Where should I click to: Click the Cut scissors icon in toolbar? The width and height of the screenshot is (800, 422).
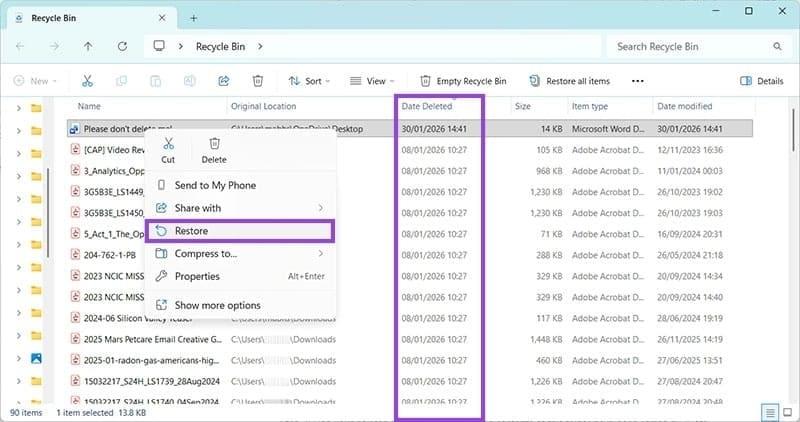[x=88, y=81]
